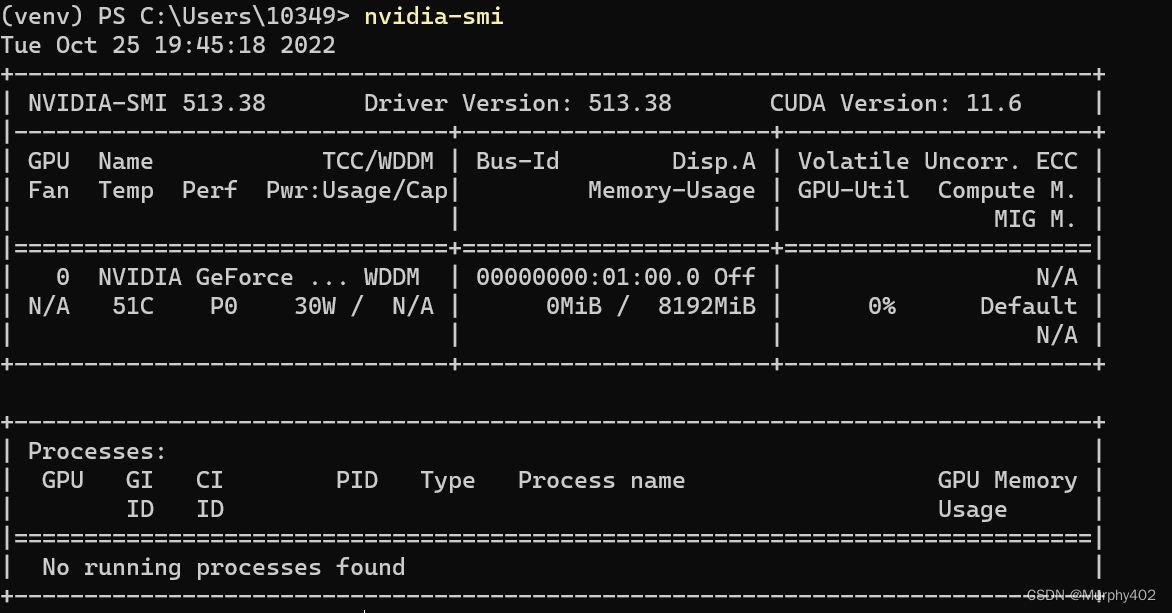Click the 'Pwr:Usage/Cap' column header

point(357,191)
